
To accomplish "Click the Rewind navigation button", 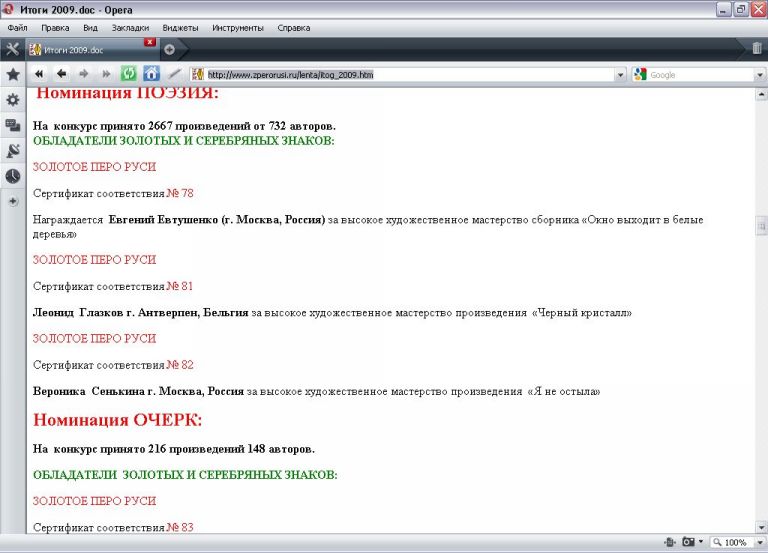I will 39,74.
